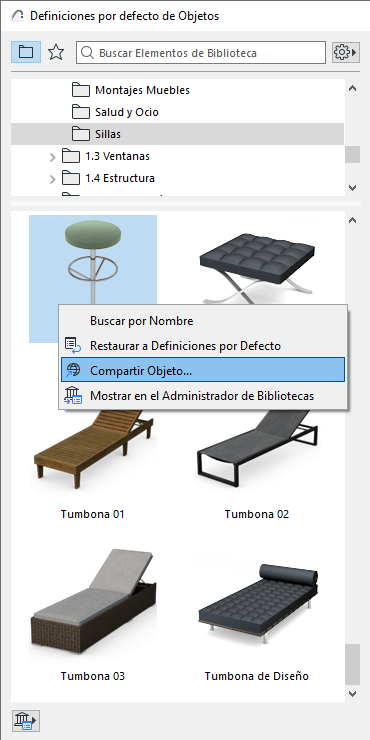Click folder icon beside Sillas
This screenshot has height=740, width=370.
click(x=81, y=134)
